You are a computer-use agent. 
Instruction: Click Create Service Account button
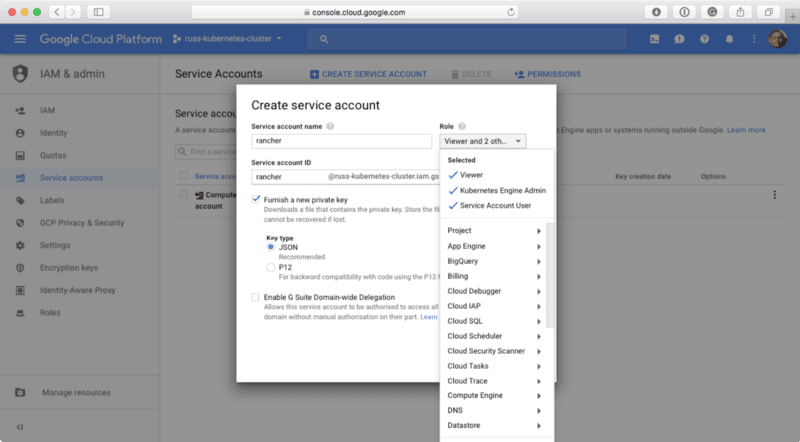pyautogui.click(x=368, y=74)
